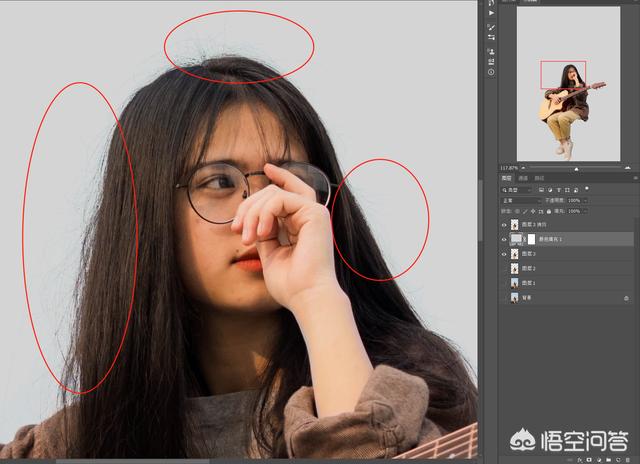Select the 图层 1 layer row
Image resolution: width=640 pixels, height=464 pixels.
click(x=567, y=283)
